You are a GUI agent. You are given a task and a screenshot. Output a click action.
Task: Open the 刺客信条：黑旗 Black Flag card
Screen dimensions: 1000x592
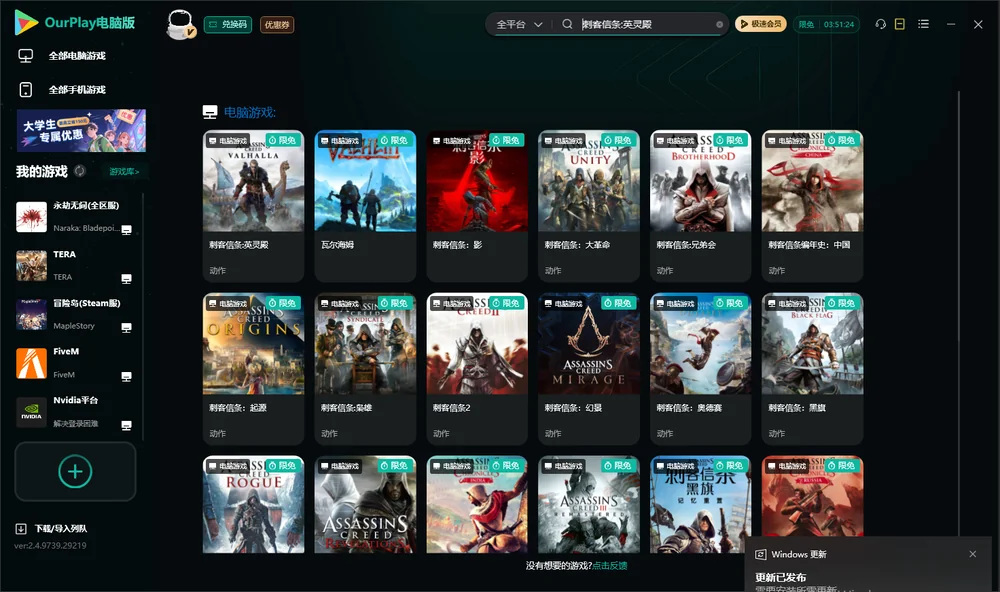(x=812, y=369)
